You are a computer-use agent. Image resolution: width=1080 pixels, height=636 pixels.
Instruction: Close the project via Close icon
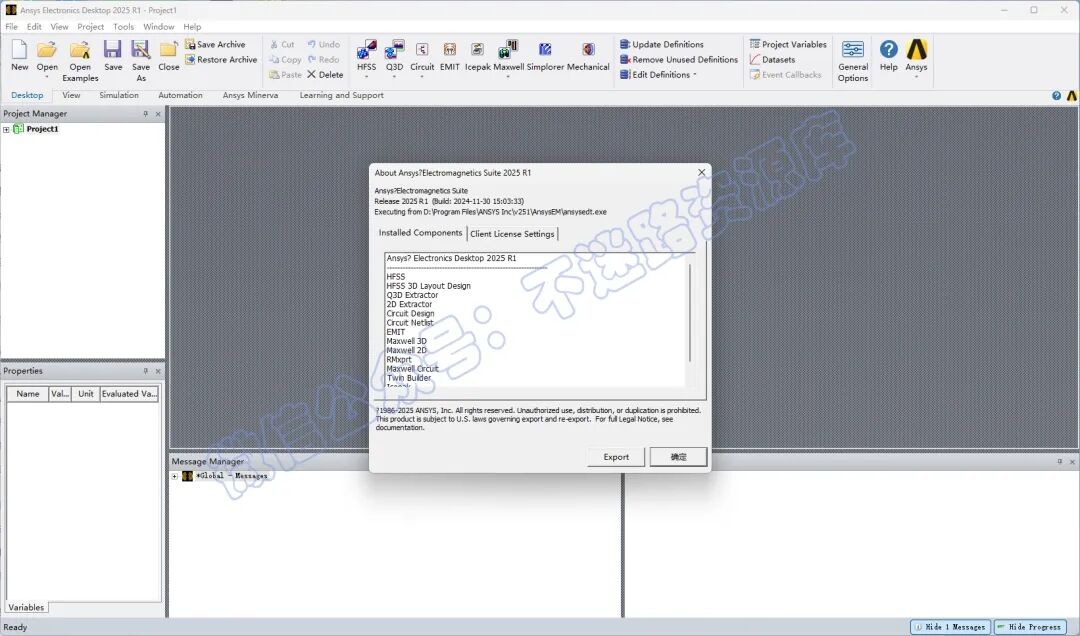[x=168, y=55]
